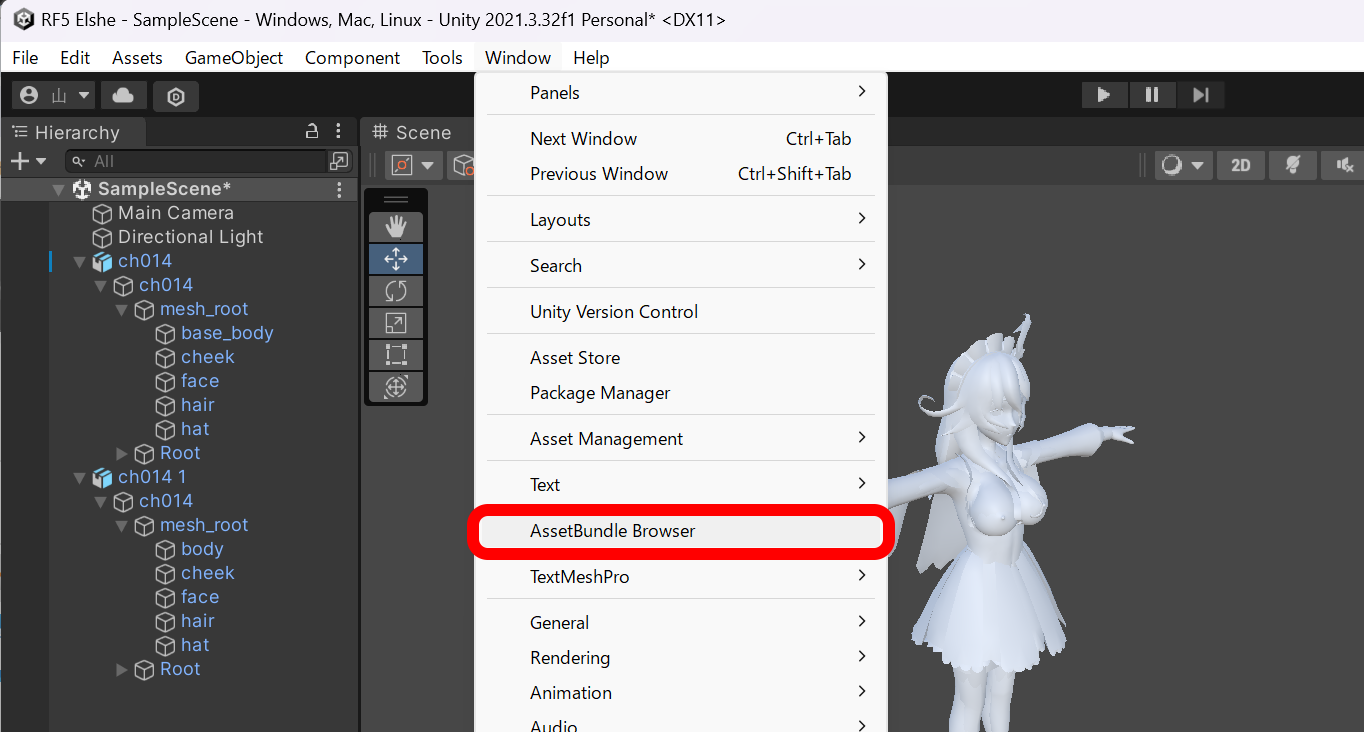Choose Next Window from the menu
Image resolution: width=1364 pixels, height=732 pixels.
(680, 139)
